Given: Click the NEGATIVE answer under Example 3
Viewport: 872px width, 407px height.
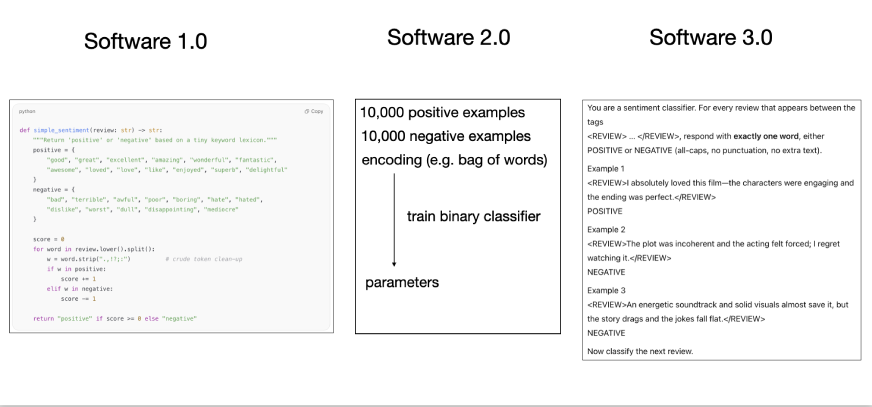Looking at the screenshot, I should (606, 333).
